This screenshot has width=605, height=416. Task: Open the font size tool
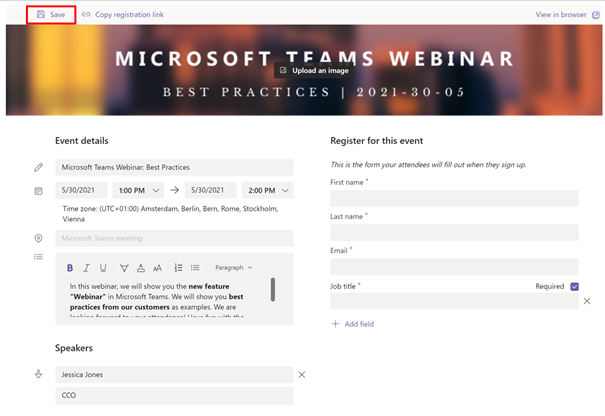click(158, 268)
